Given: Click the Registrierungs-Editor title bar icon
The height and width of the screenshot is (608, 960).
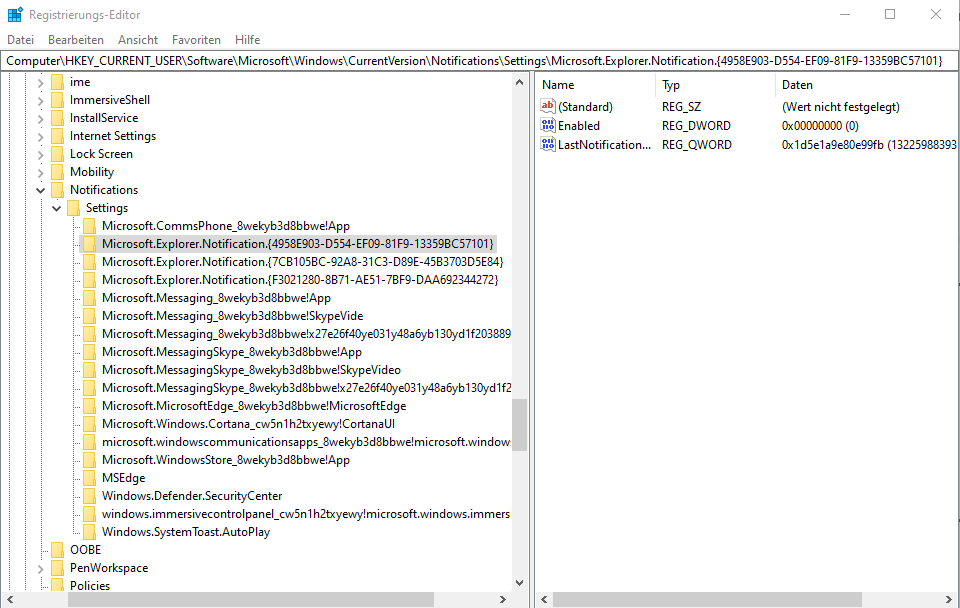Looking at the screenshot, I should click(15, 14).
